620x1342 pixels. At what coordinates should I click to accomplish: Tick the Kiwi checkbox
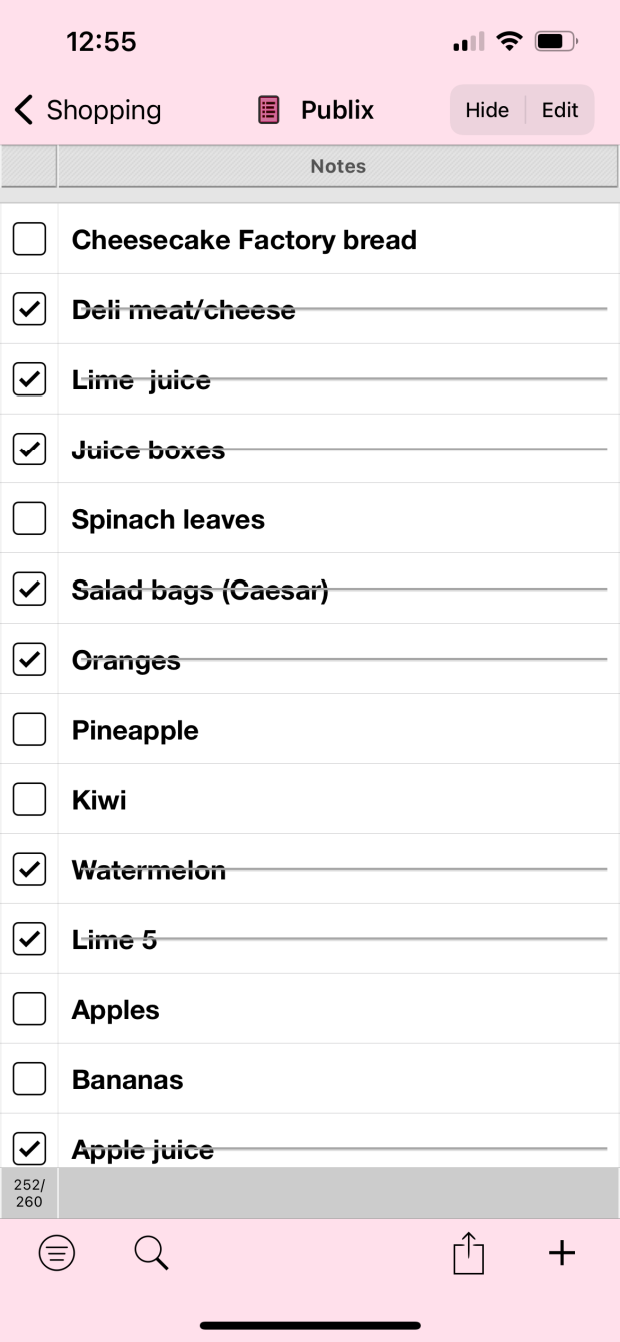29,800
